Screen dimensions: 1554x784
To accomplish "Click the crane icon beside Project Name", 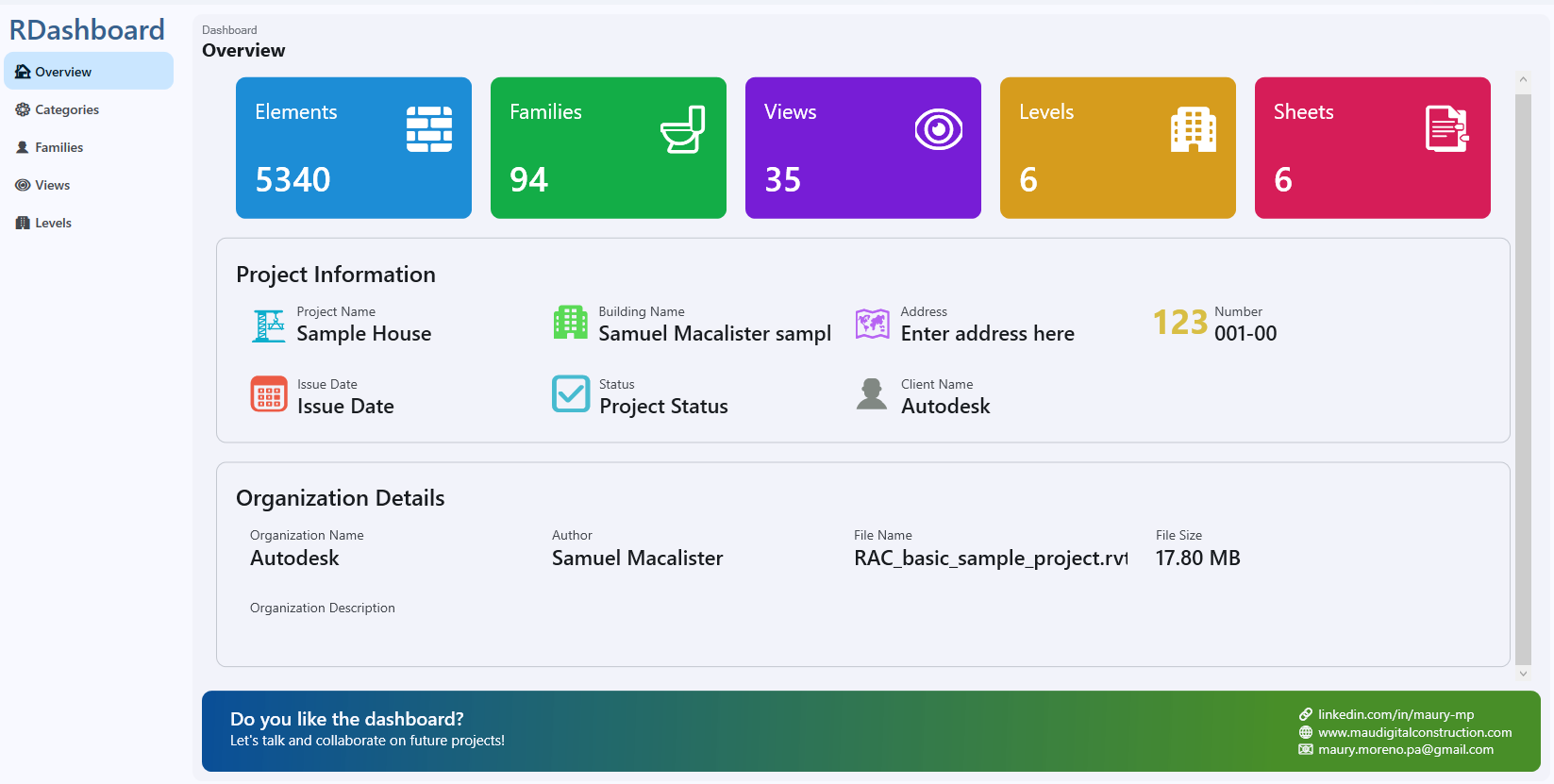I will 269,325.
